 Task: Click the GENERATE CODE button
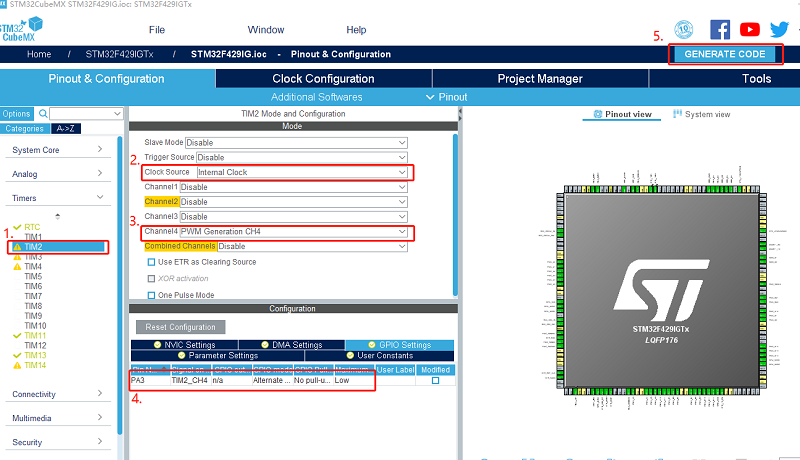point(724,53)
